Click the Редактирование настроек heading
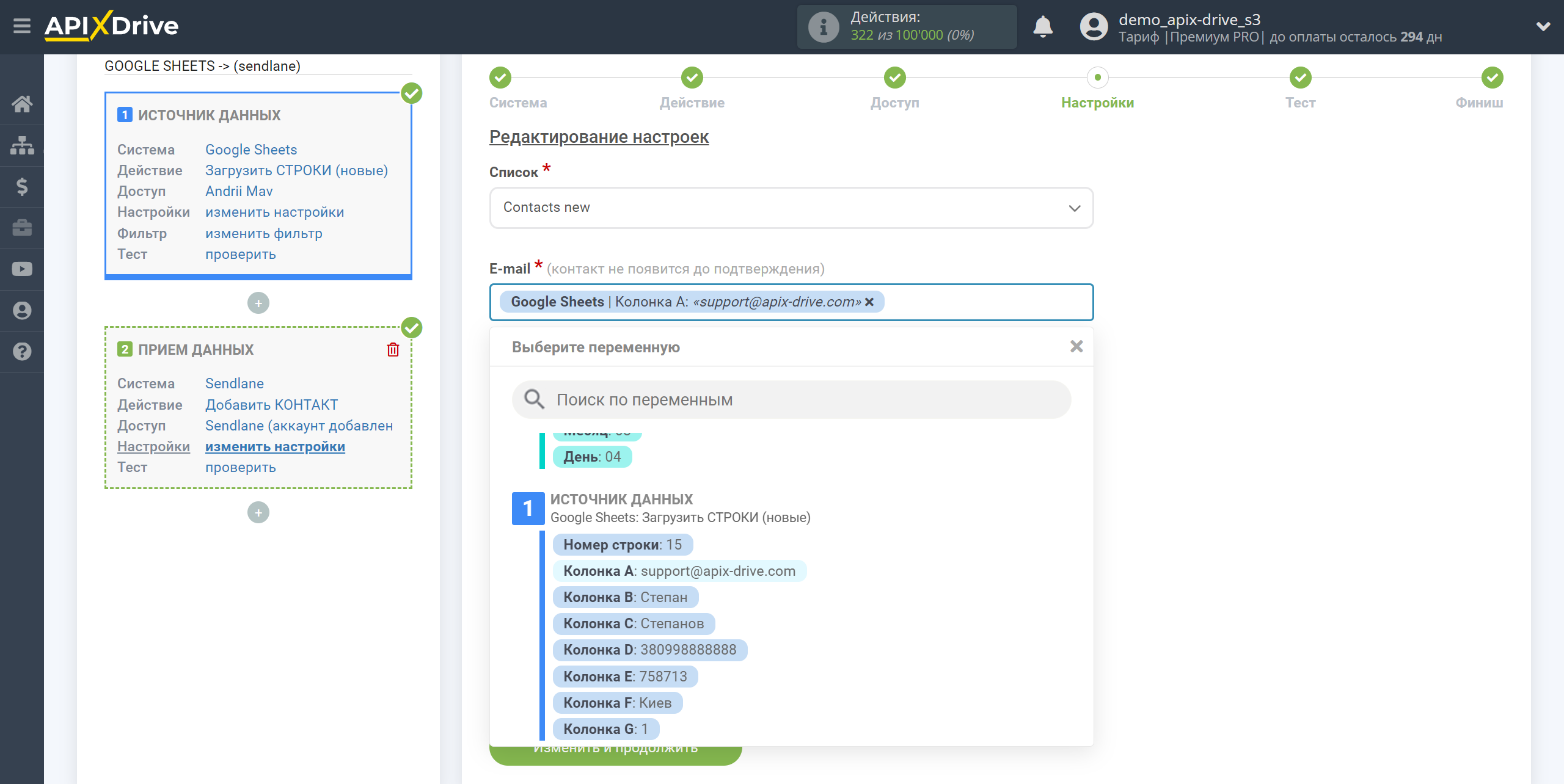The image size is (1564, 784). [x=599, y=137]
